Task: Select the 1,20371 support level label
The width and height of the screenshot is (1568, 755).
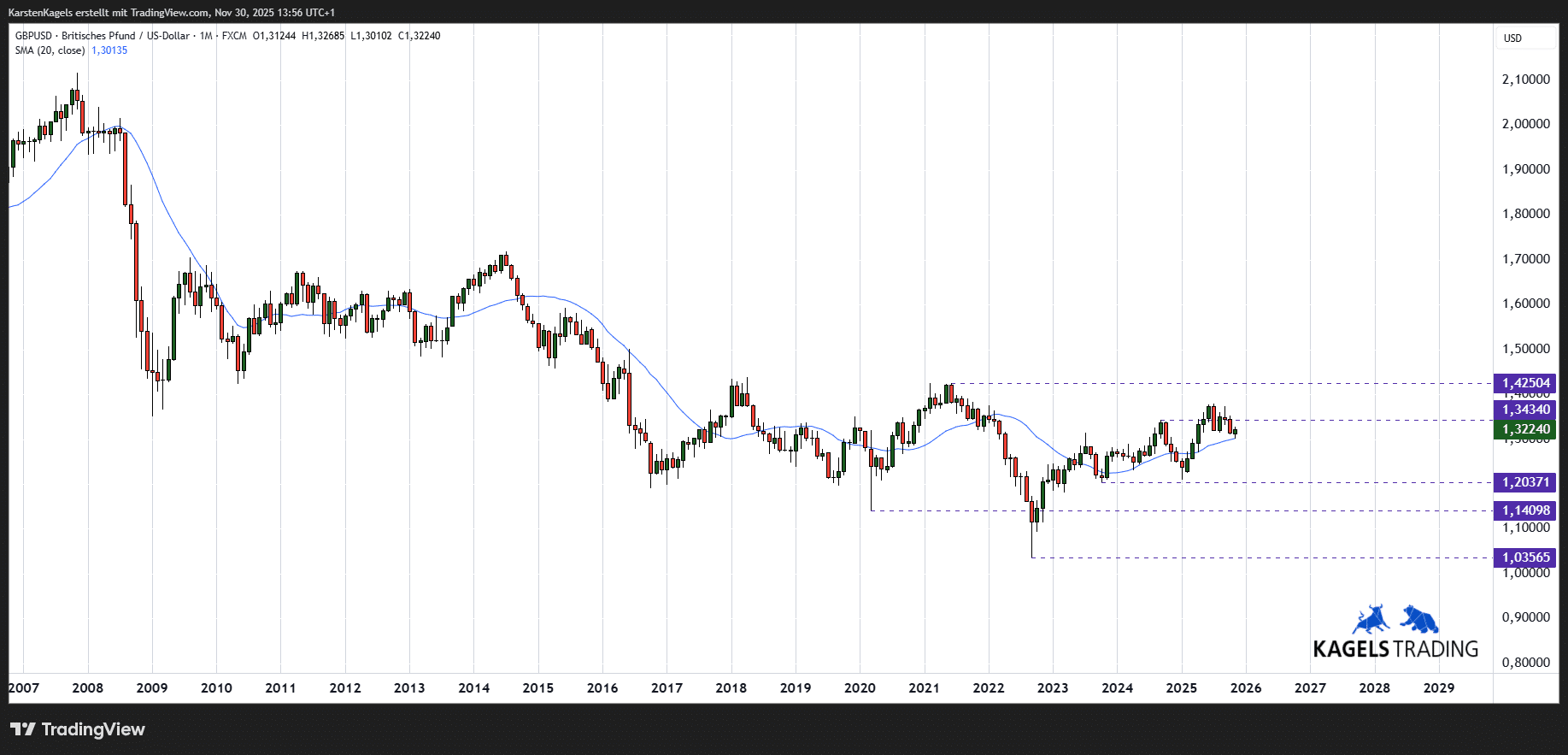Action: click(1525, 482)
